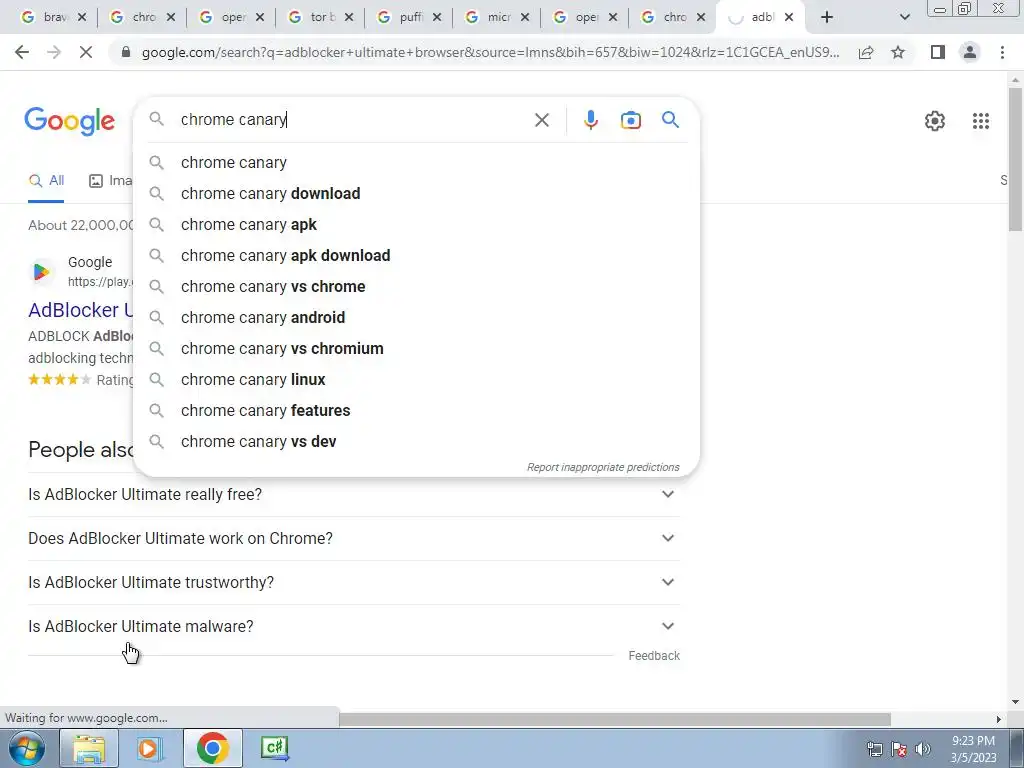
Task: Switch to the 'tor b' browser tab
Action: 321,18
